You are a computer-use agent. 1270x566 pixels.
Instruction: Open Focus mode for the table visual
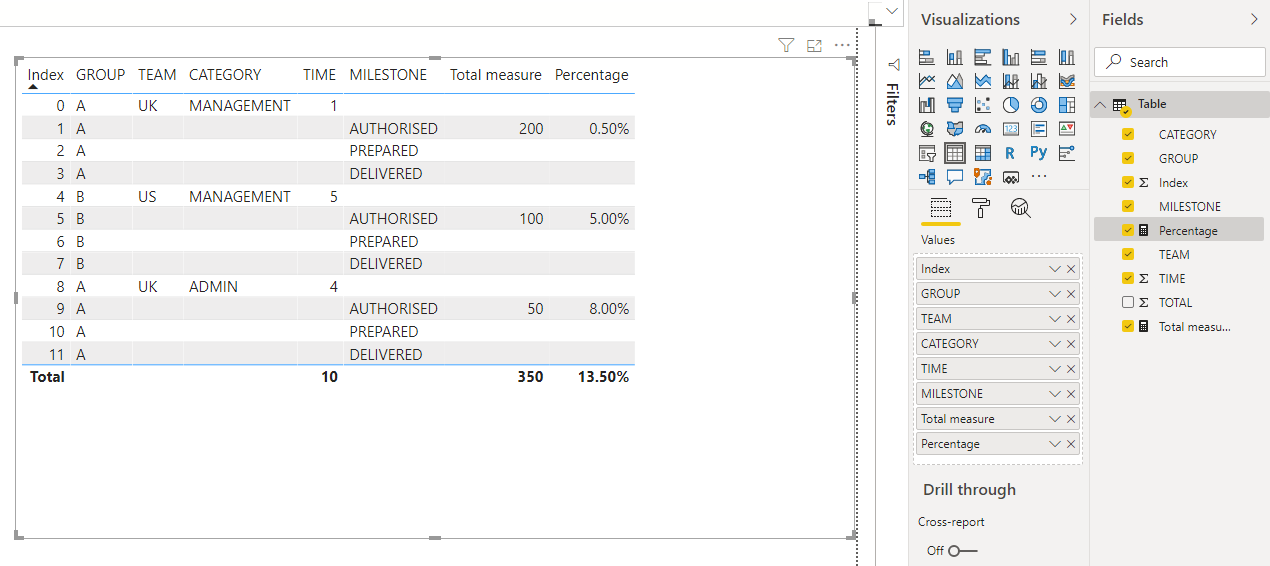tap(814, 45)
